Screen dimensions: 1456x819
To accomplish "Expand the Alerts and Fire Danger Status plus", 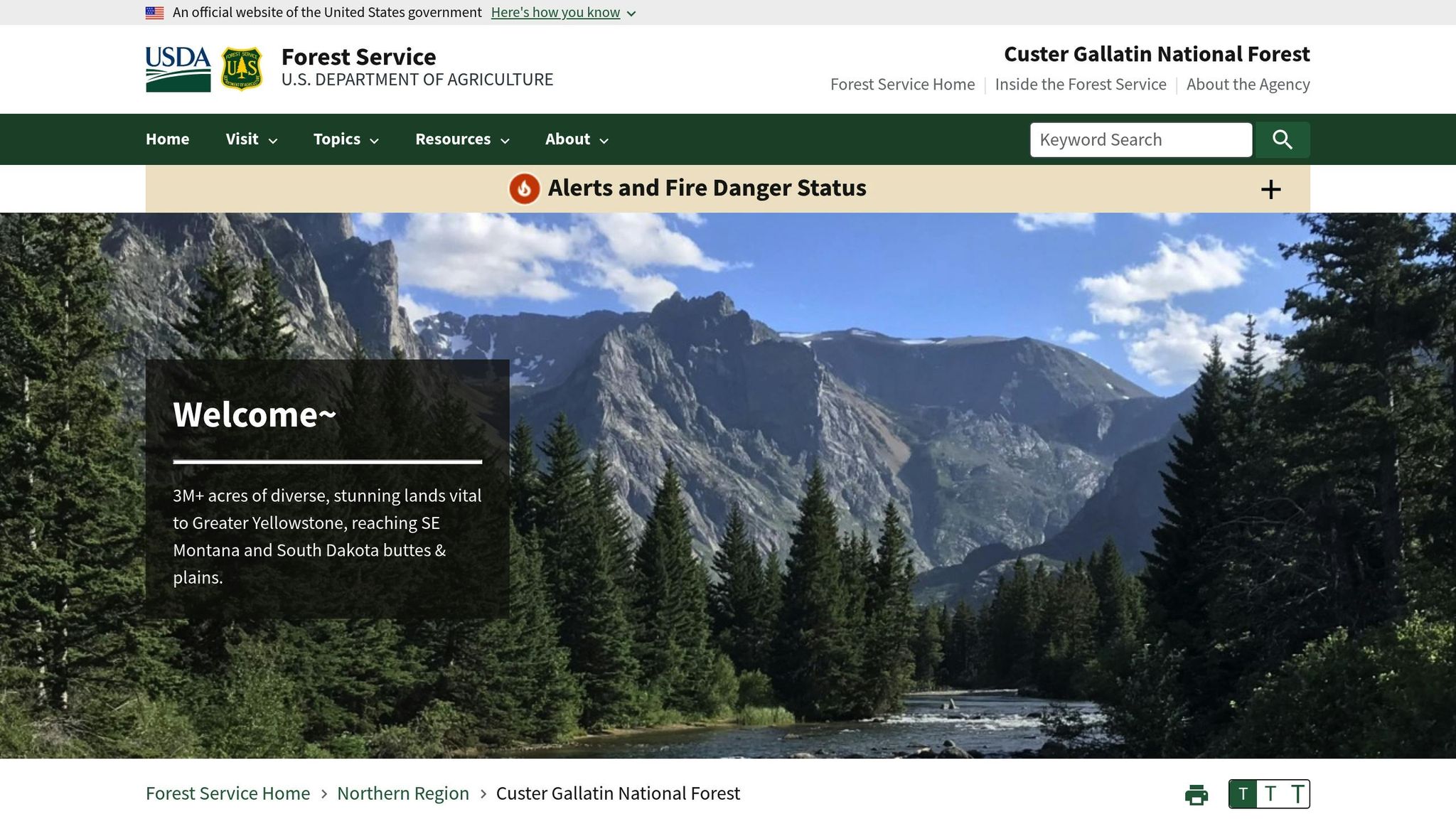I will [1270, 189].
